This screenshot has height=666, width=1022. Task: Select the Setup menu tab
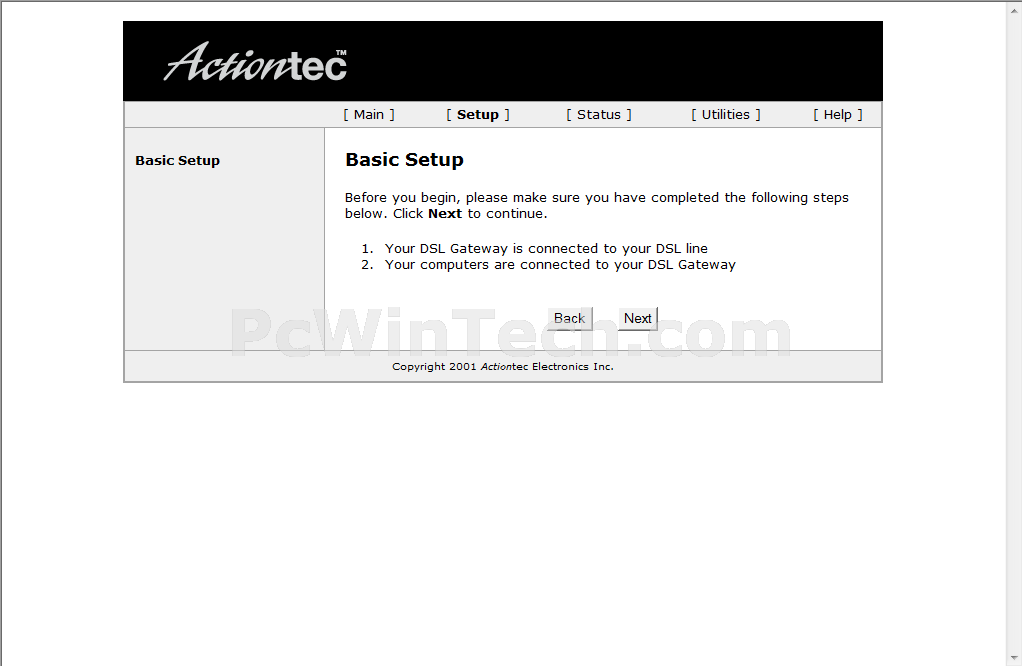tap(478, 115)
